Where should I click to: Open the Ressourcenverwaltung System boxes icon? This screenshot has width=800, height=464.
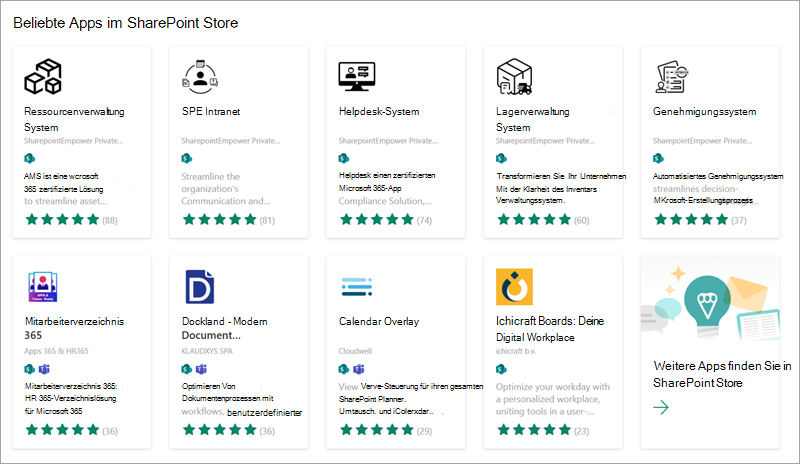(43, 77)
